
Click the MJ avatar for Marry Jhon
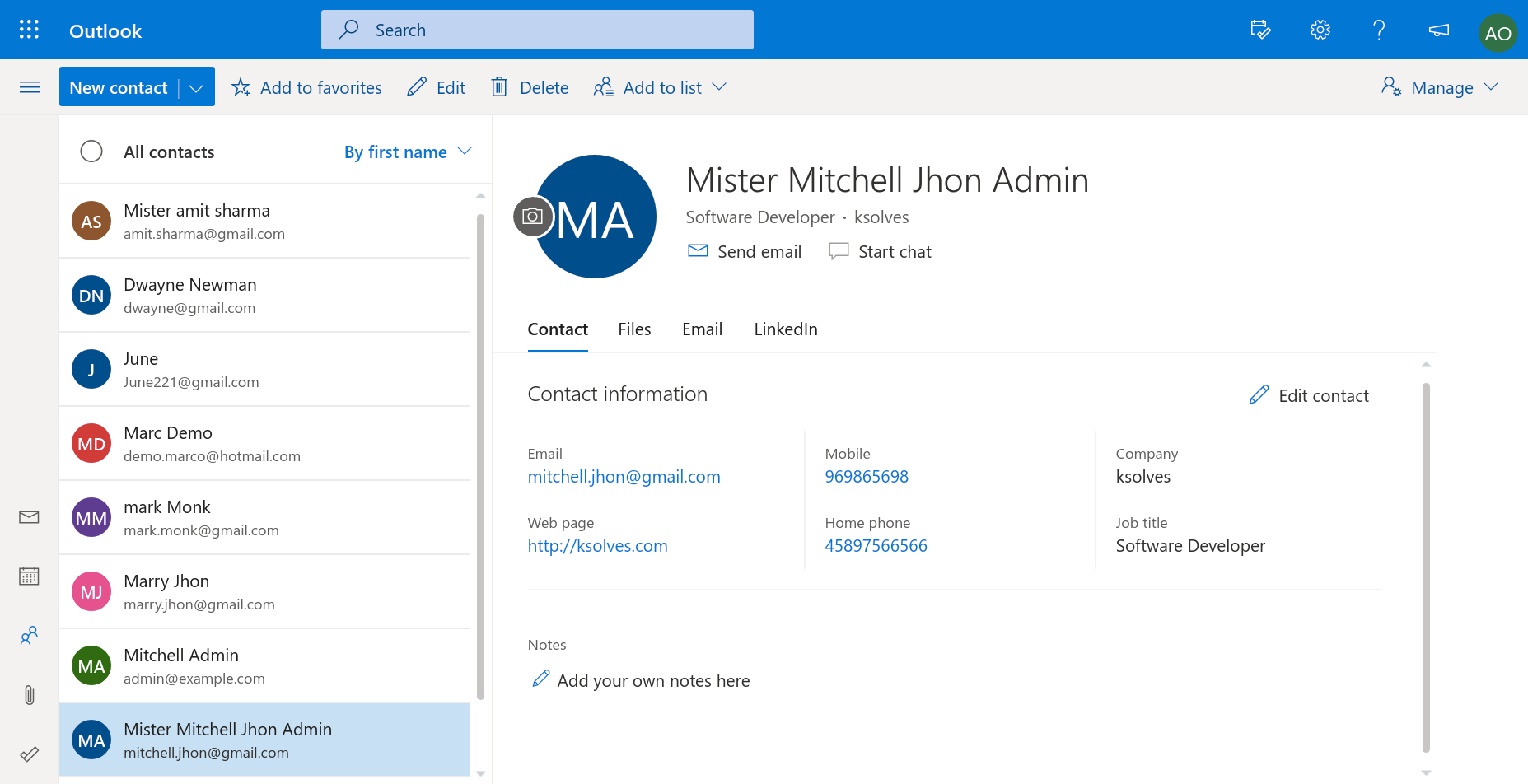tap(91, 591)
